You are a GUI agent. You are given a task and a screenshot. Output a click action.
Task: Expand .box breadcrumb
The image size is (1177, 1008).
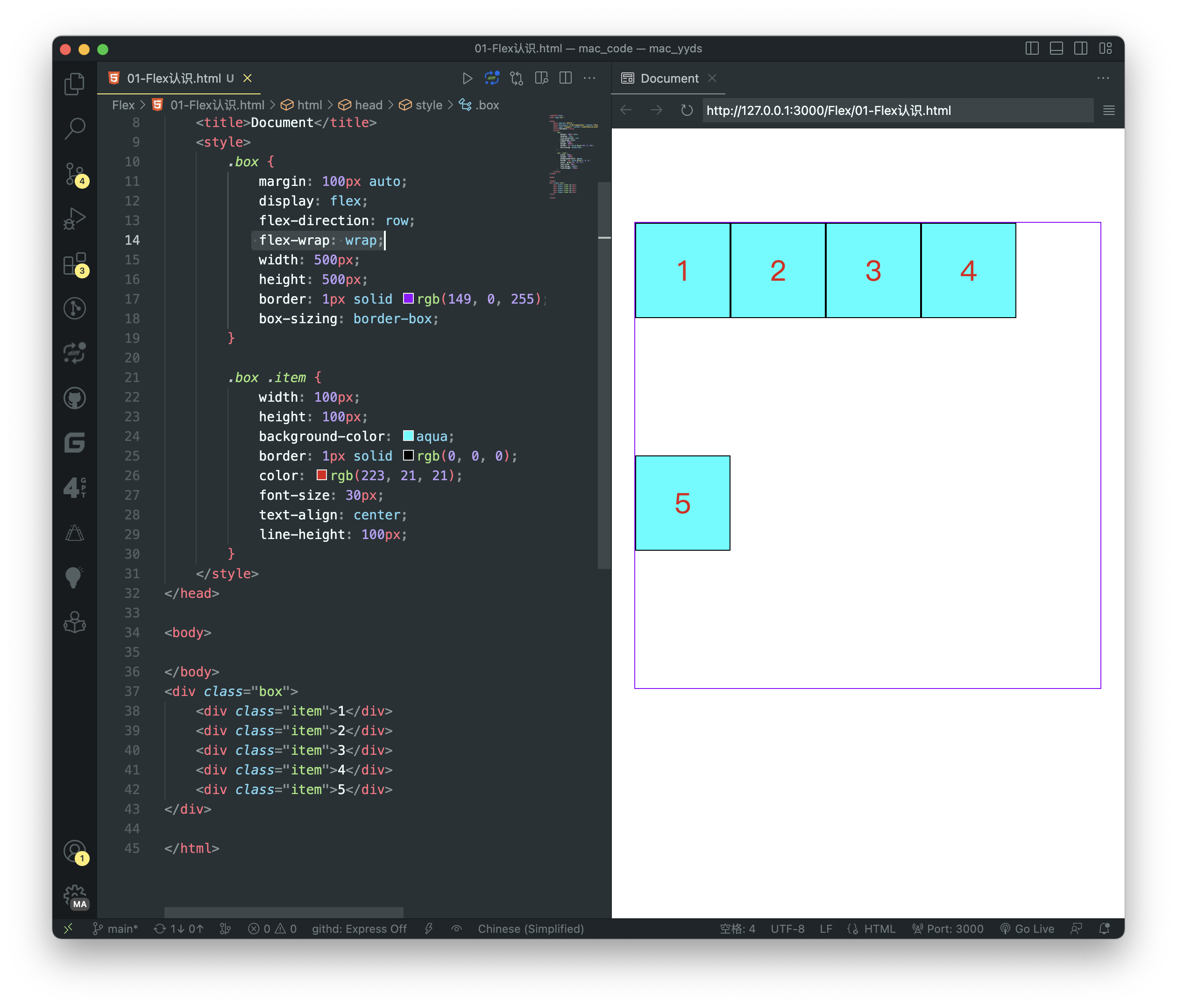pos(479,105)
